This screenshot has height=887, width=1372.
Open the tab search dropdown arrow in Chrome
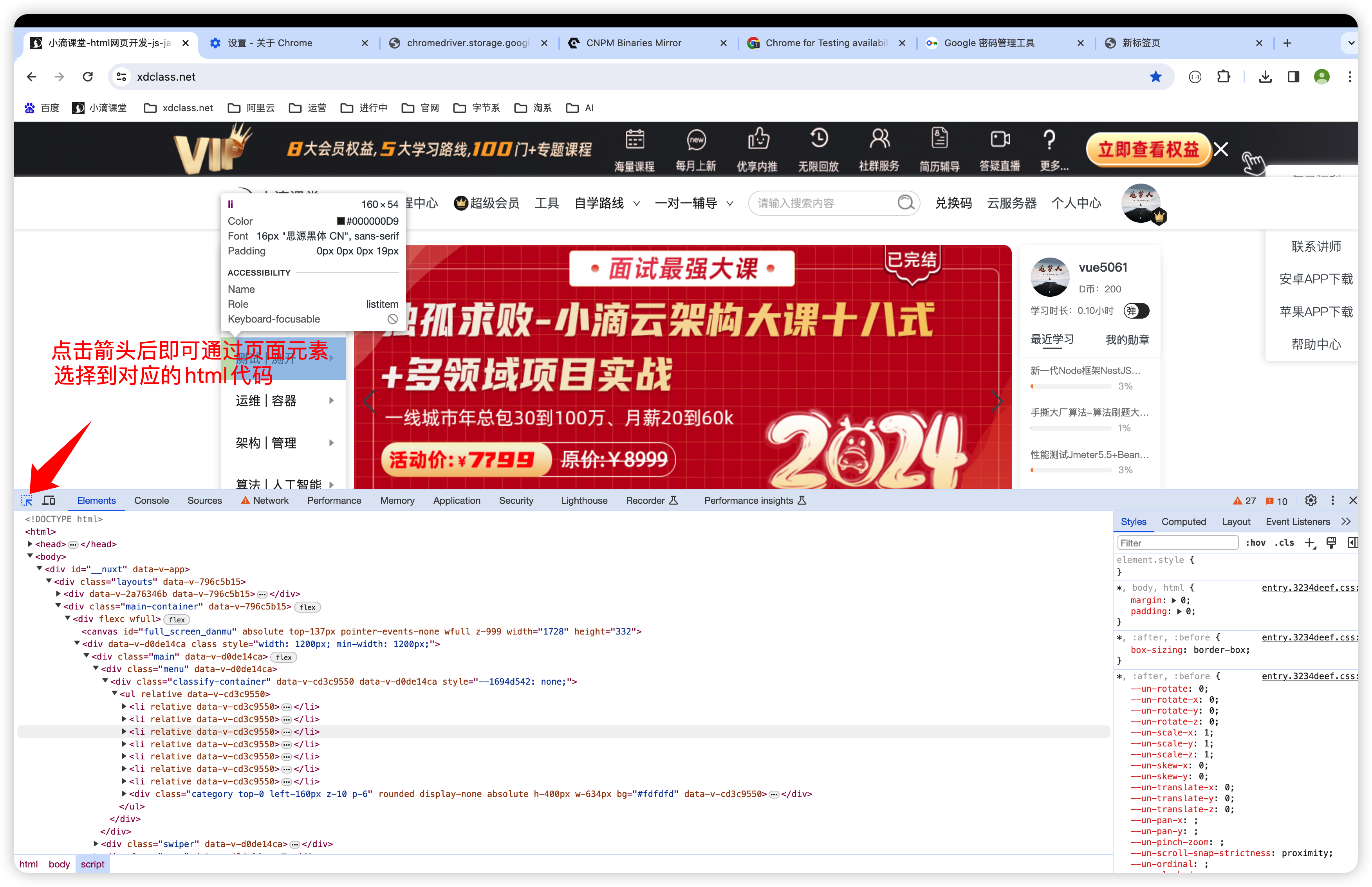(x=1351, y=43)
